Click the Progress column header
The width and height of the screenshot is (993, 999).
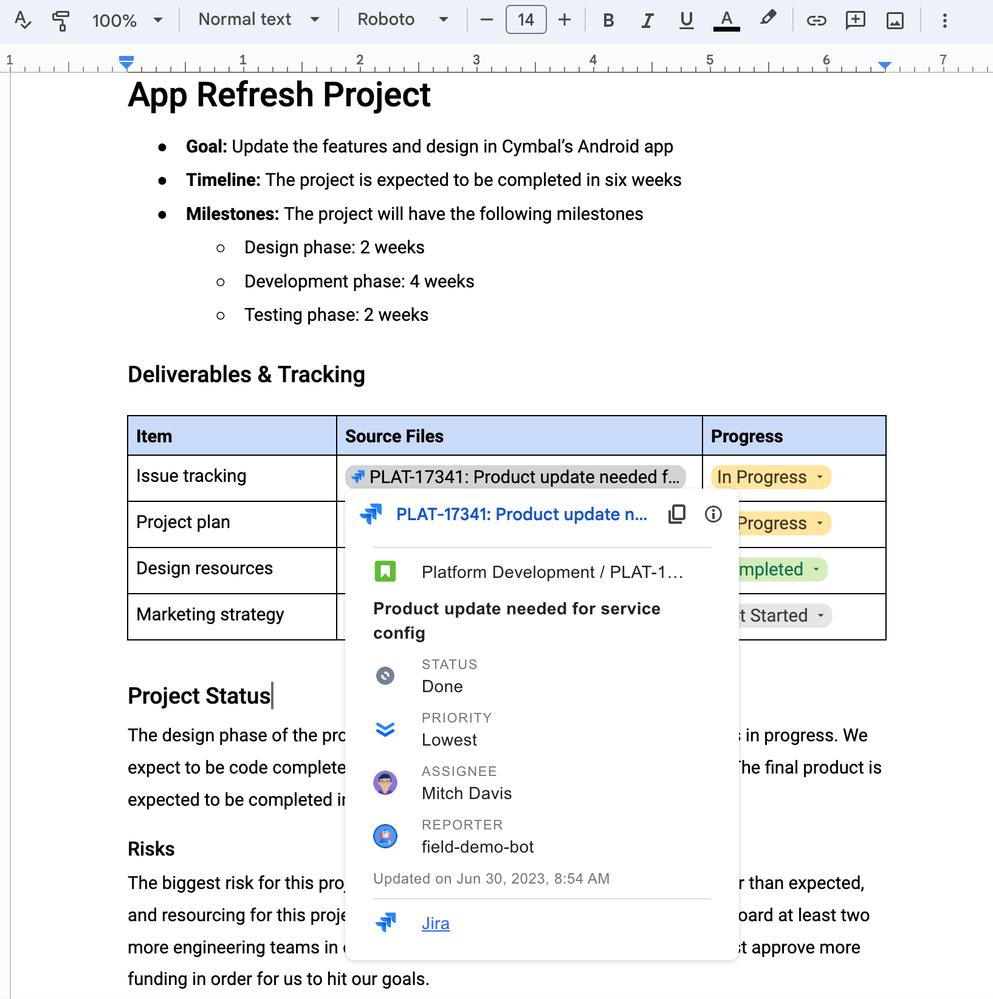click(794, 436)
